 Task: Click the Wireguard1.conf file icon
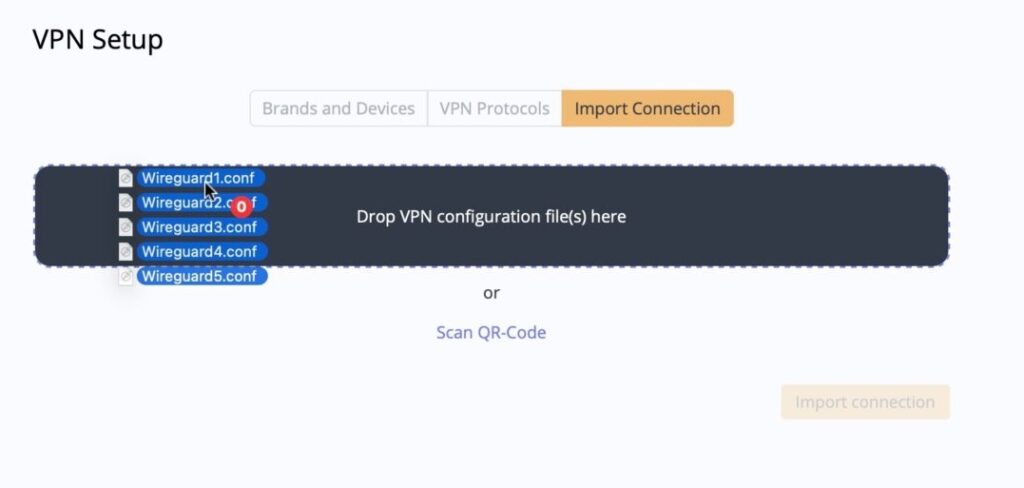point(126,178)
